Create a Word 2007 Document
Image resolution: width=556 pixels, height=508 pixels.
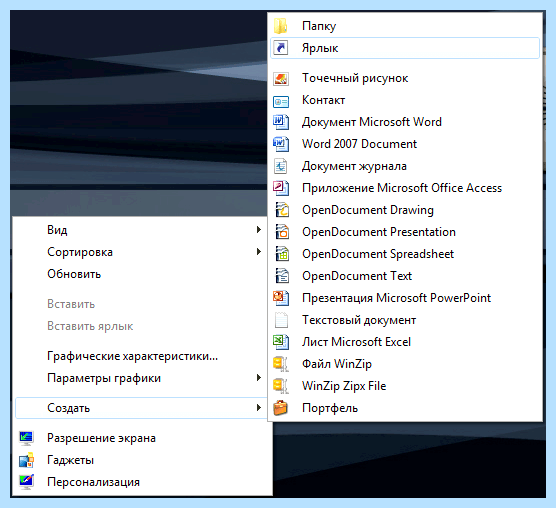[x=405, y=144]
